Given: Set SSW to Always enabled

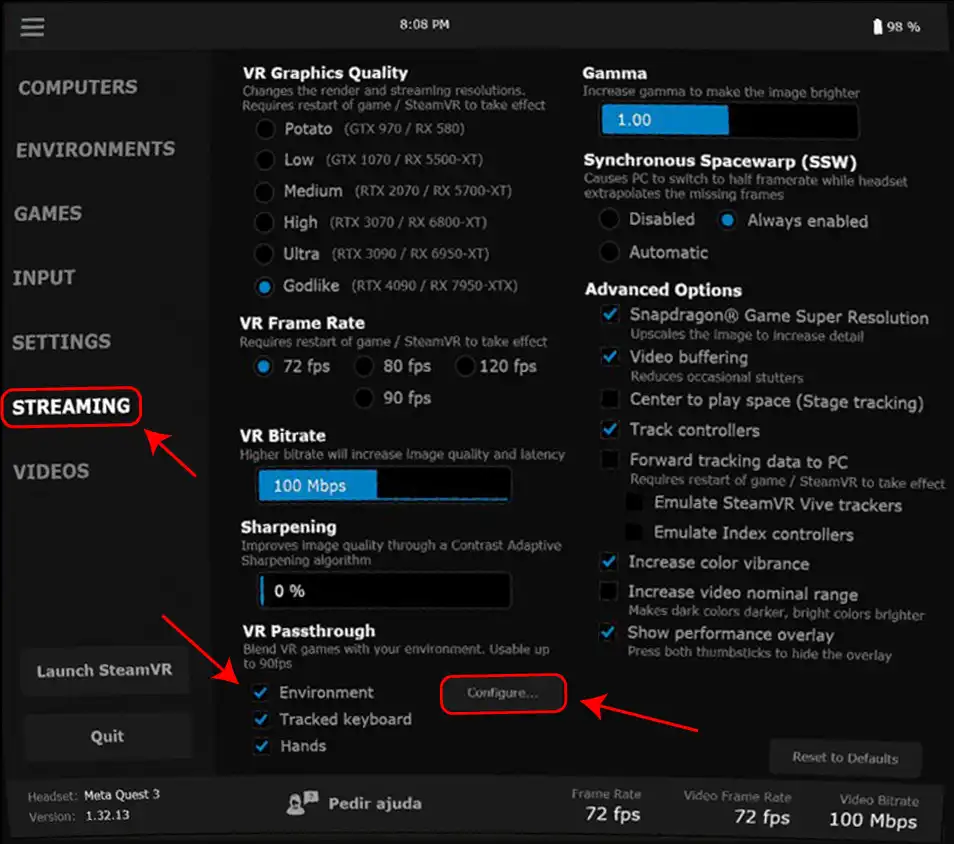Looking at the screenshot, I should tap(727, 220).
